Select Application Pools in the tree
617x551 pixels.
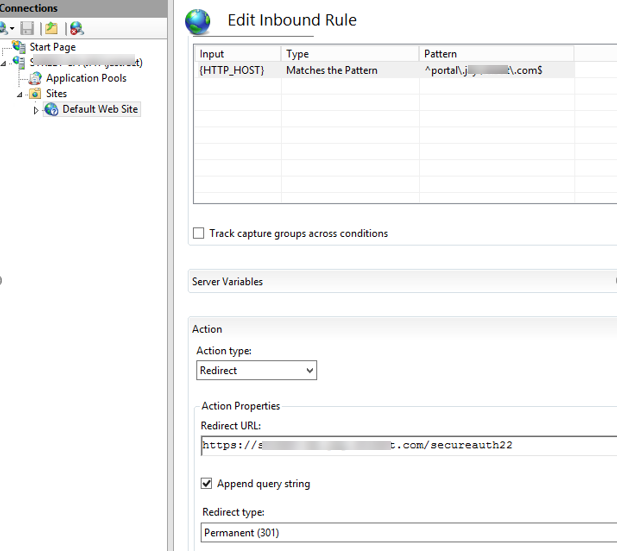86,78
